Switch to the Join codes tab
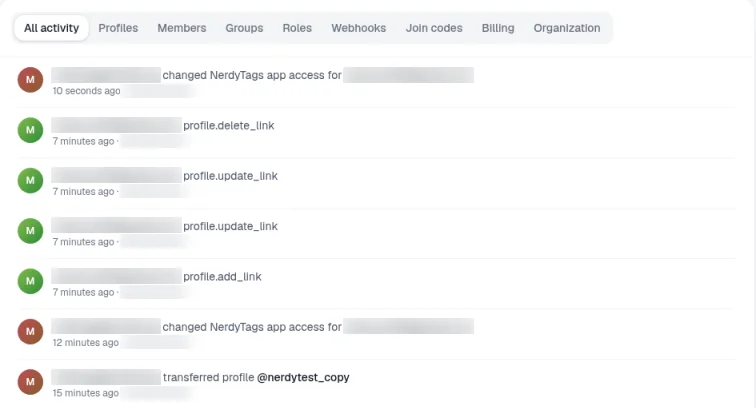The height and width of the screenshot is (408, 756). 434,28
